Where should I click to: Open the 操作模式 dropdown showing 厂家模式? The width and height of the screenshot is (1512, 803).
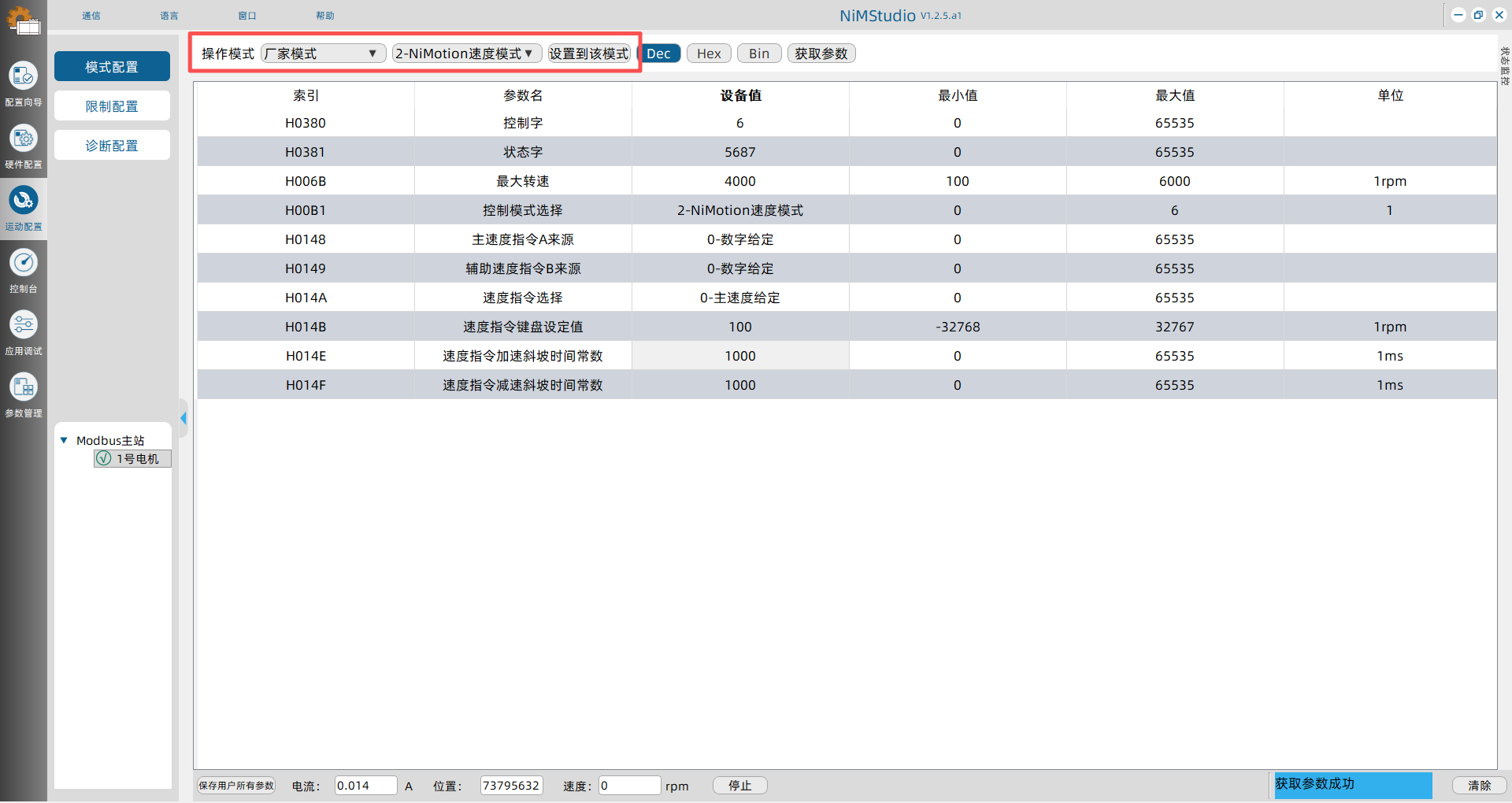[x=323, y=54]
